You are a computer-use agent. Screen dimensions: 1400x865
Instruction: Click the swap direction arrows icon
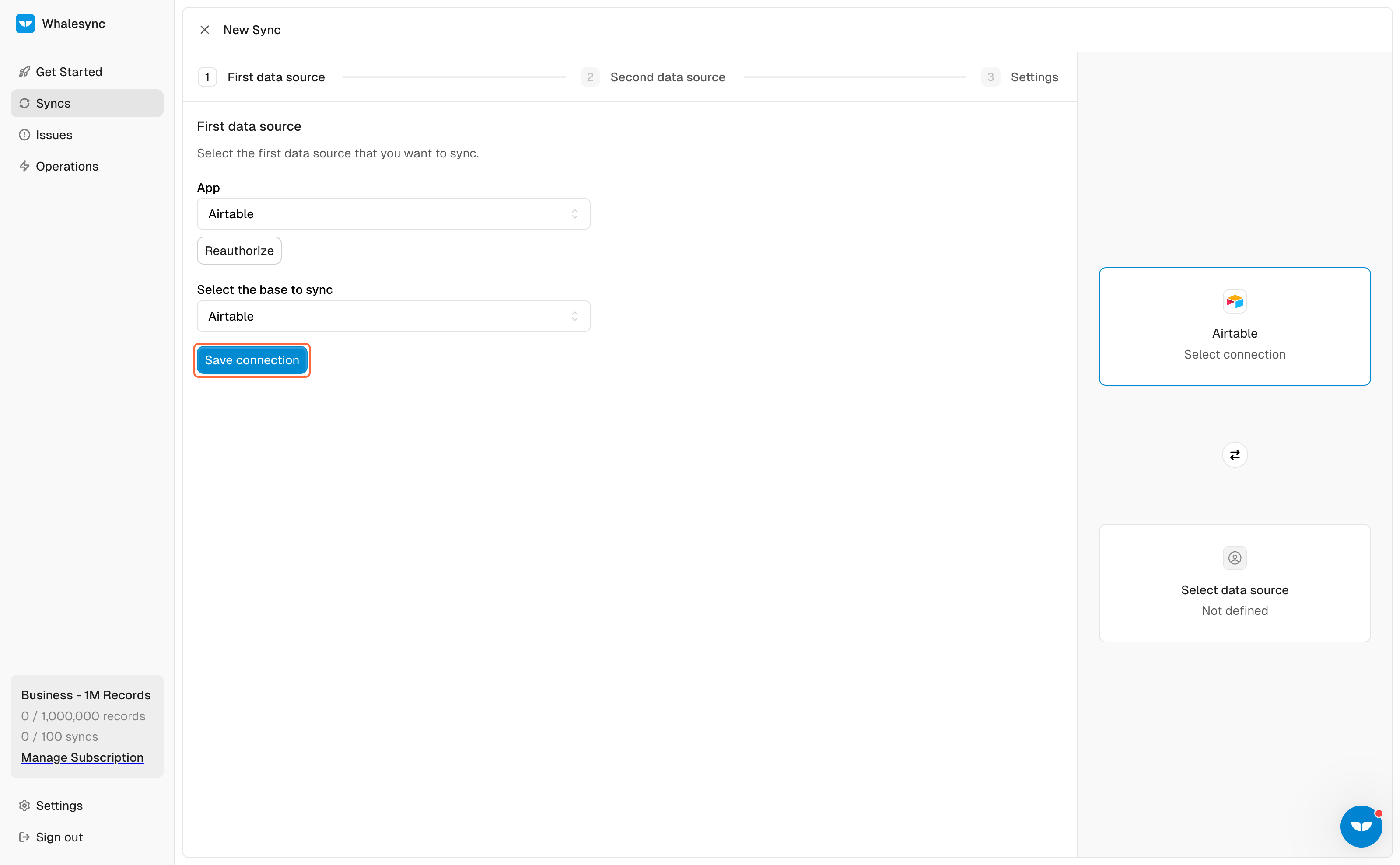click(x=1235, y=455)
